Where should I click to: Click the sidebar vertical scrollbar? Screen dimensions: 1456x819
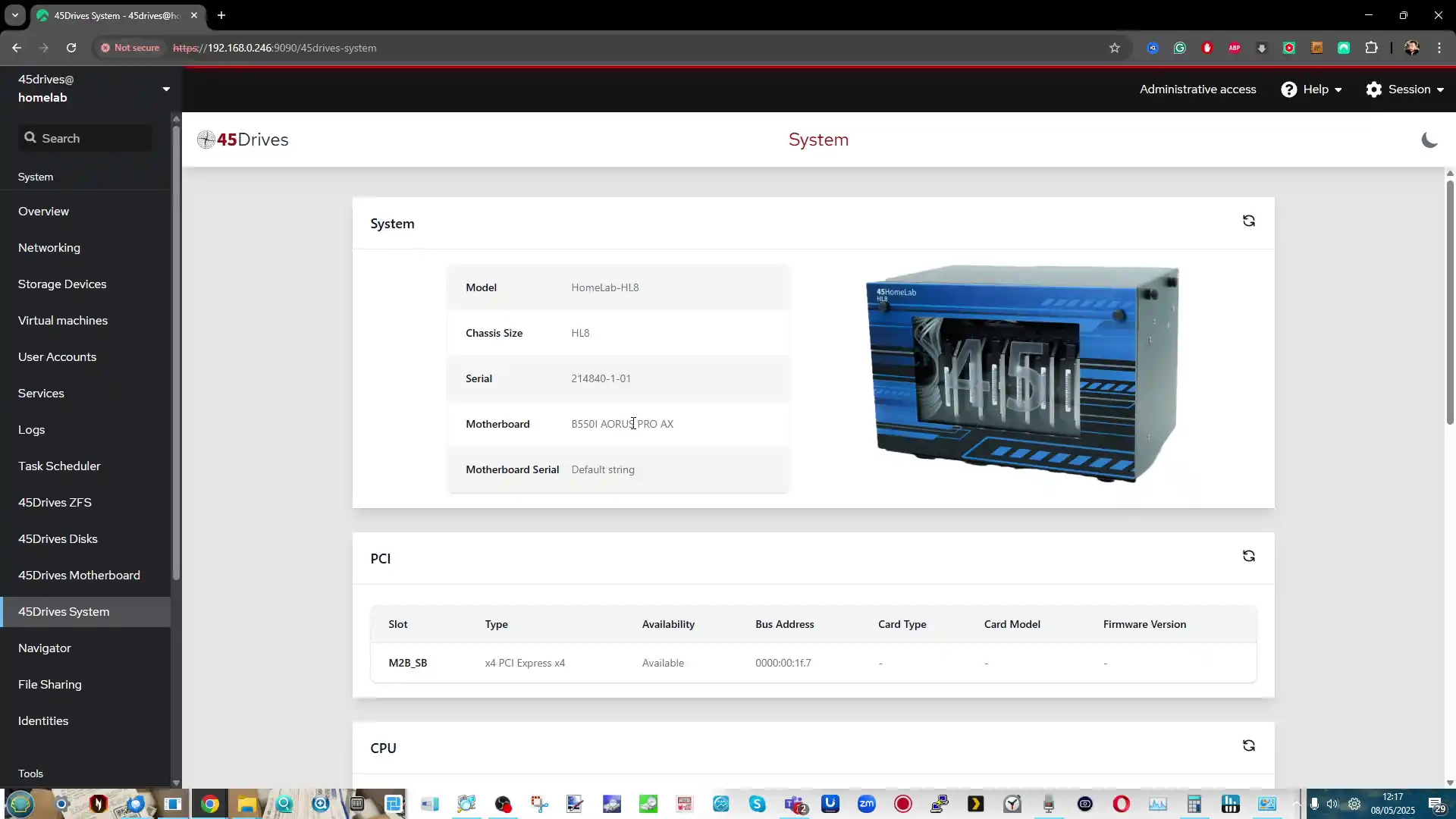(x=176, y=353)
